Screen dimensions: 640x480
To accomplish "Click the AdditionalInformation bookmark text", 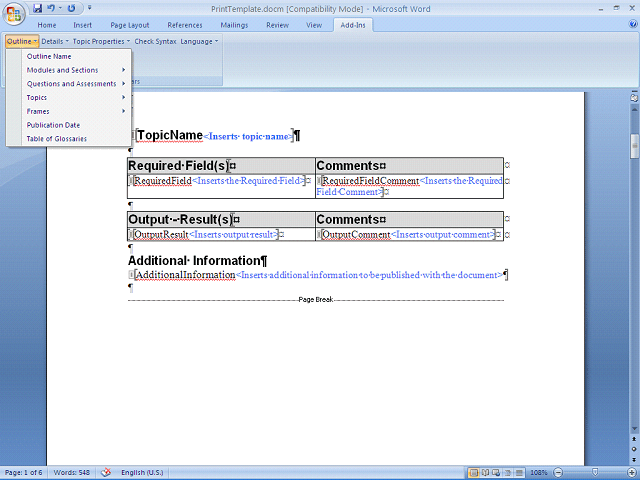I will 185,275.
